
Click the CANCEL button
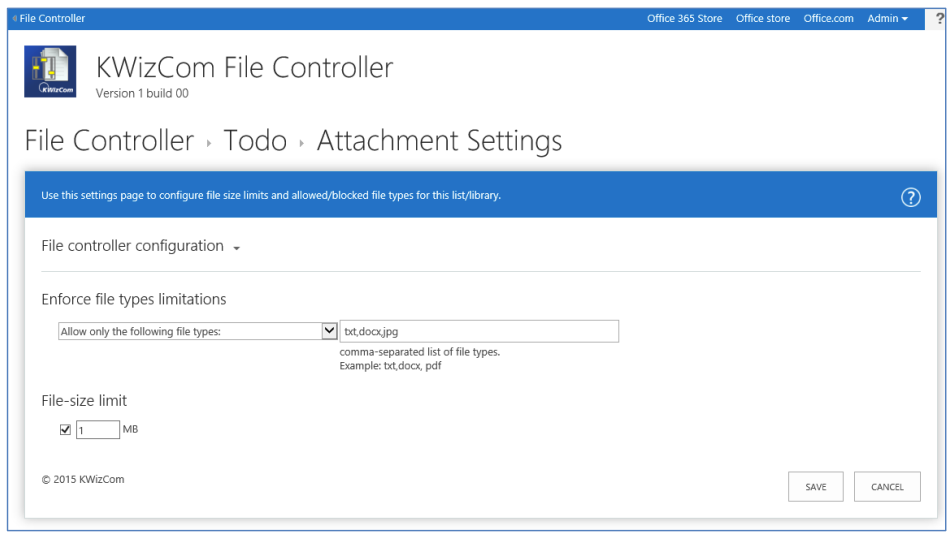point(887,486)
